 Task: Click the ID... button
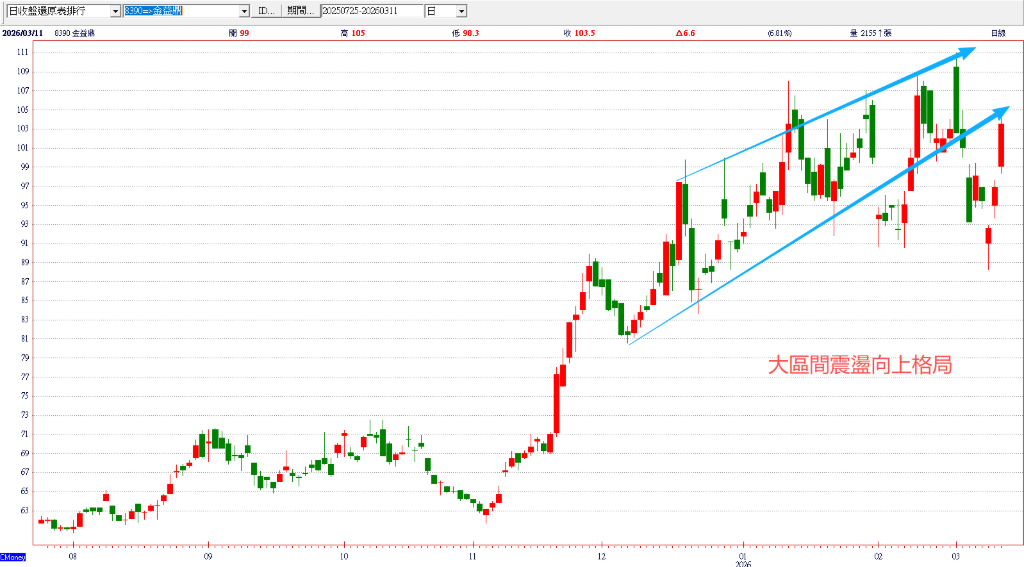(x=265, y=11)
